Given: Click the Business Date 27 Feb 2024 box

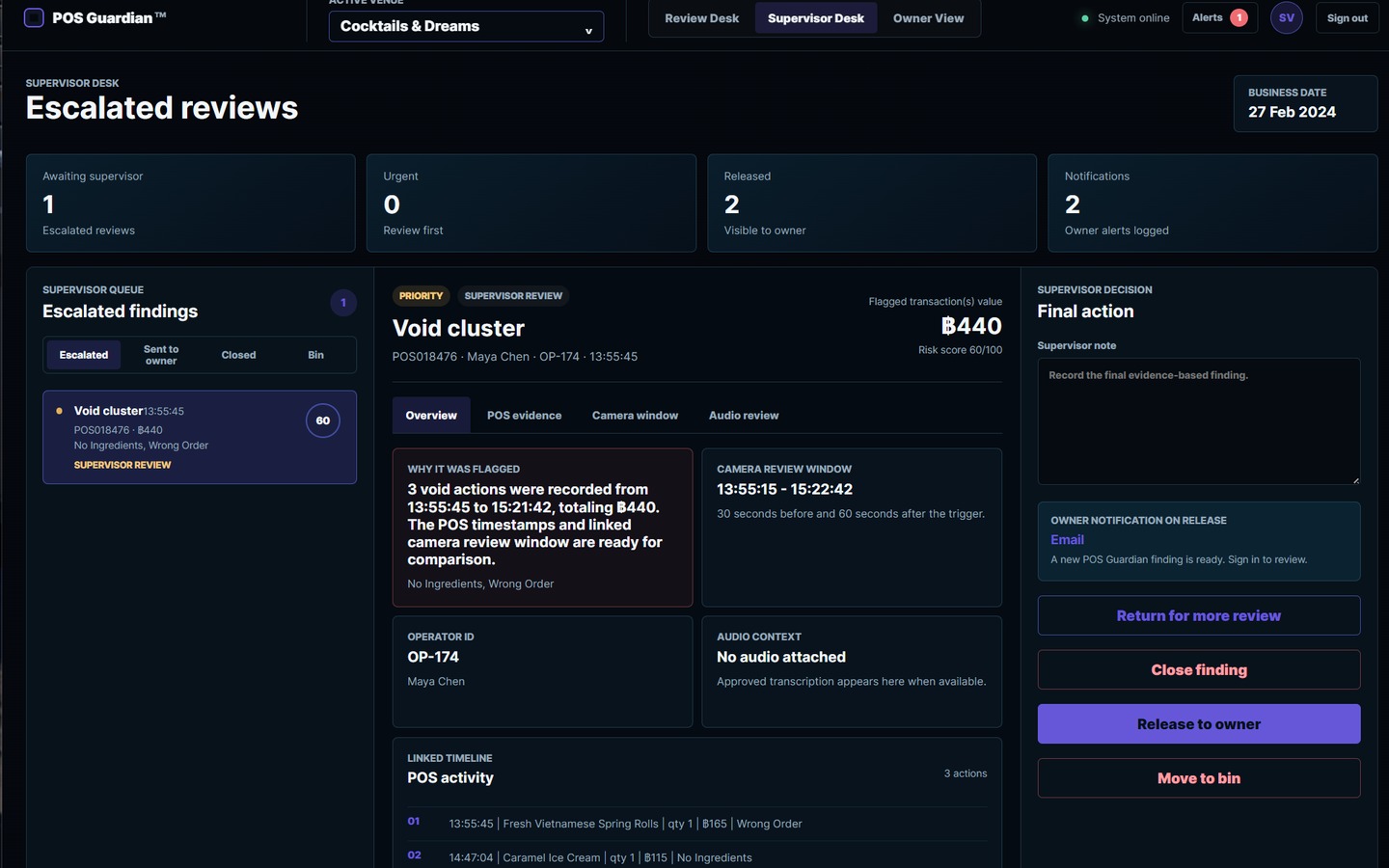Looking at the screenshot, I should click(x=1305, y=103).
